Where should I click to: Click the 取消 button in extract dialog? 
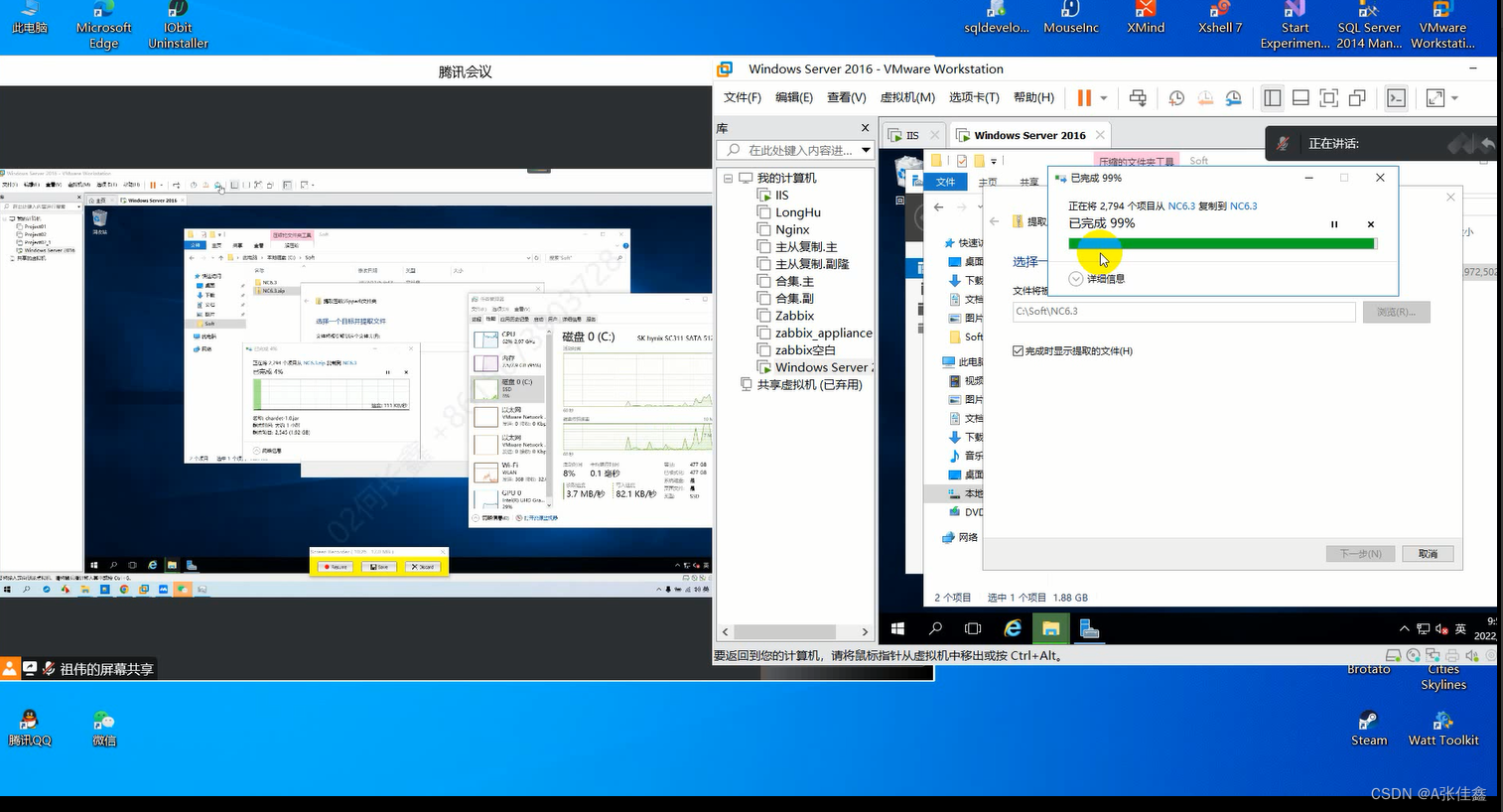click(x=1428, y=554)
